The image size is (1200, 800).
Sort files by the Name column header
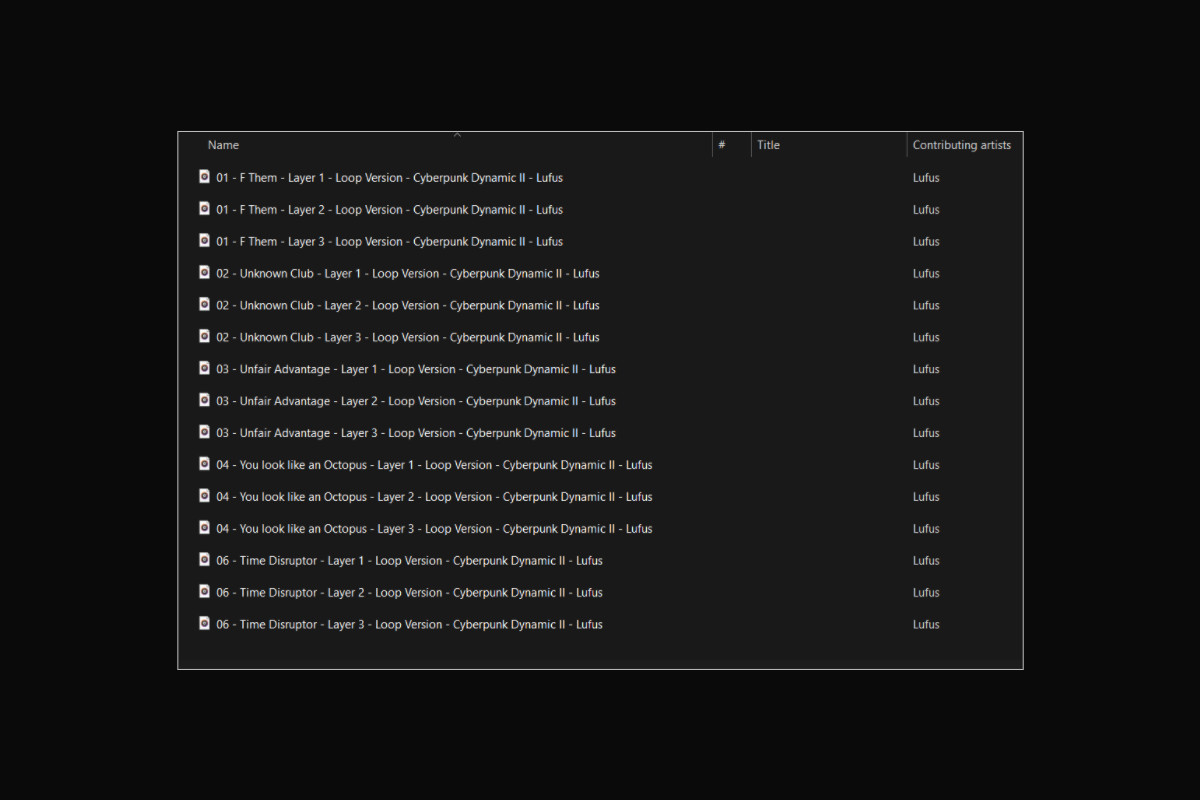point(224,146)
